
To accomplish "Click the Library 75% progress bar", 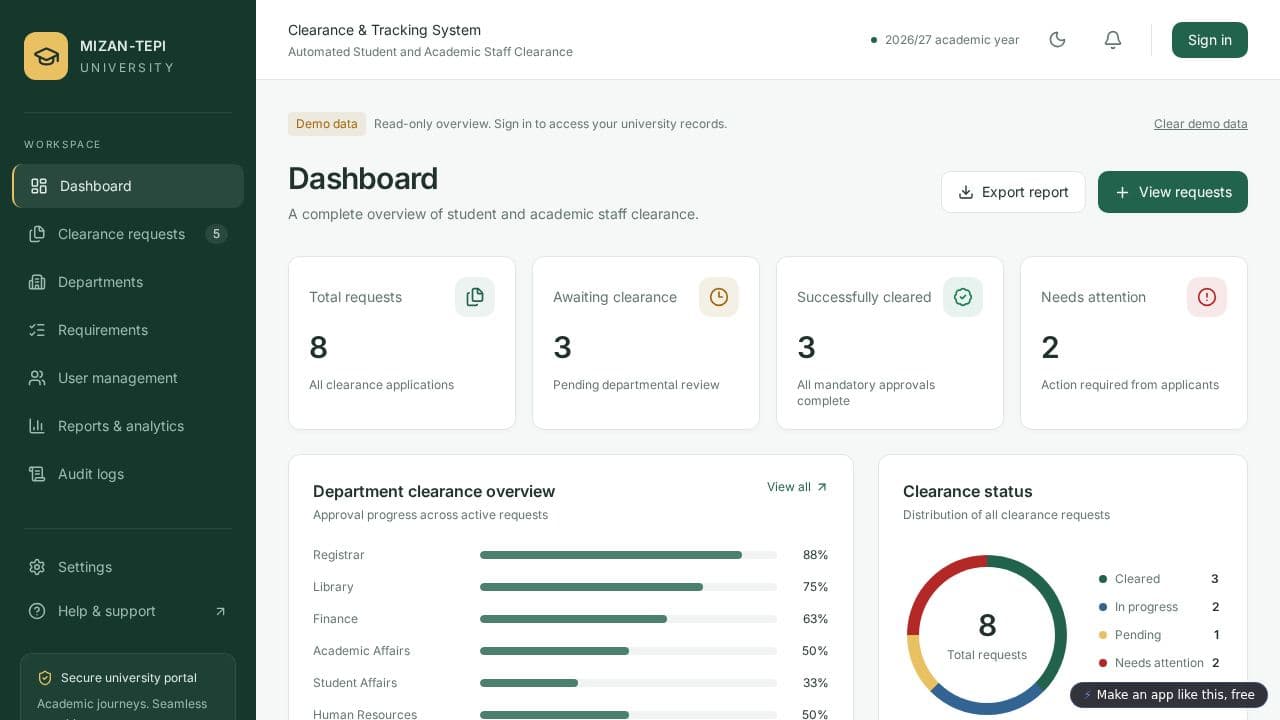I will pyautogui.click(x=628, y=587).
